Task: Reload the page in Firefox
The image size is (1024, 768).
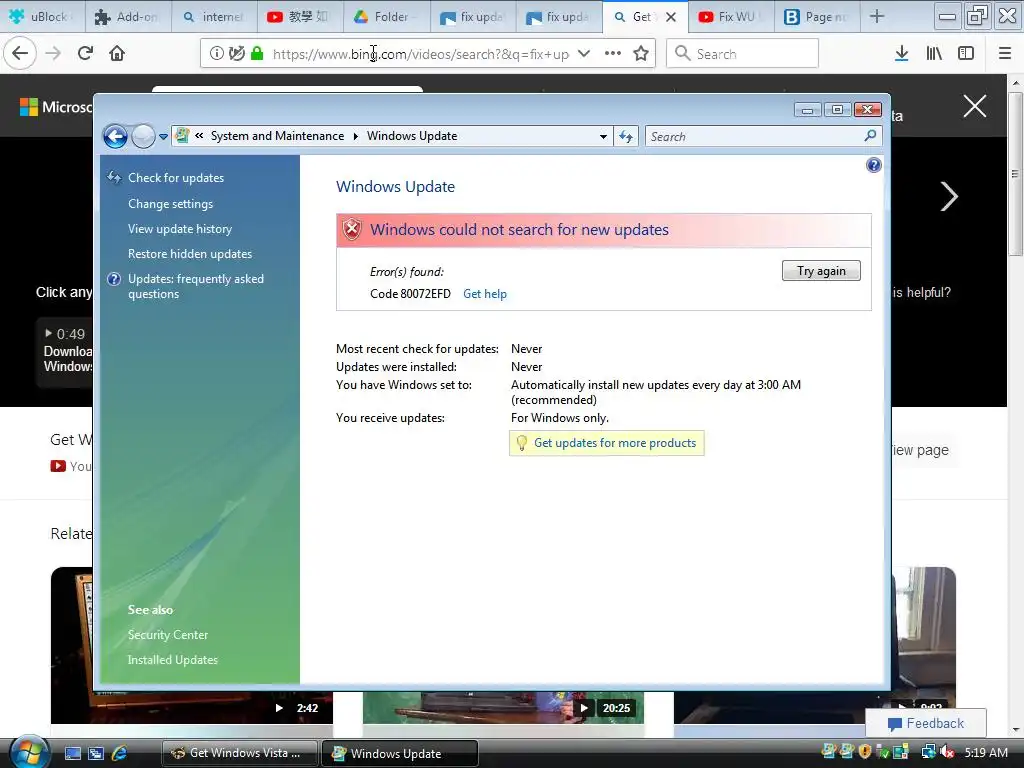Action: (x=85, y=53)
